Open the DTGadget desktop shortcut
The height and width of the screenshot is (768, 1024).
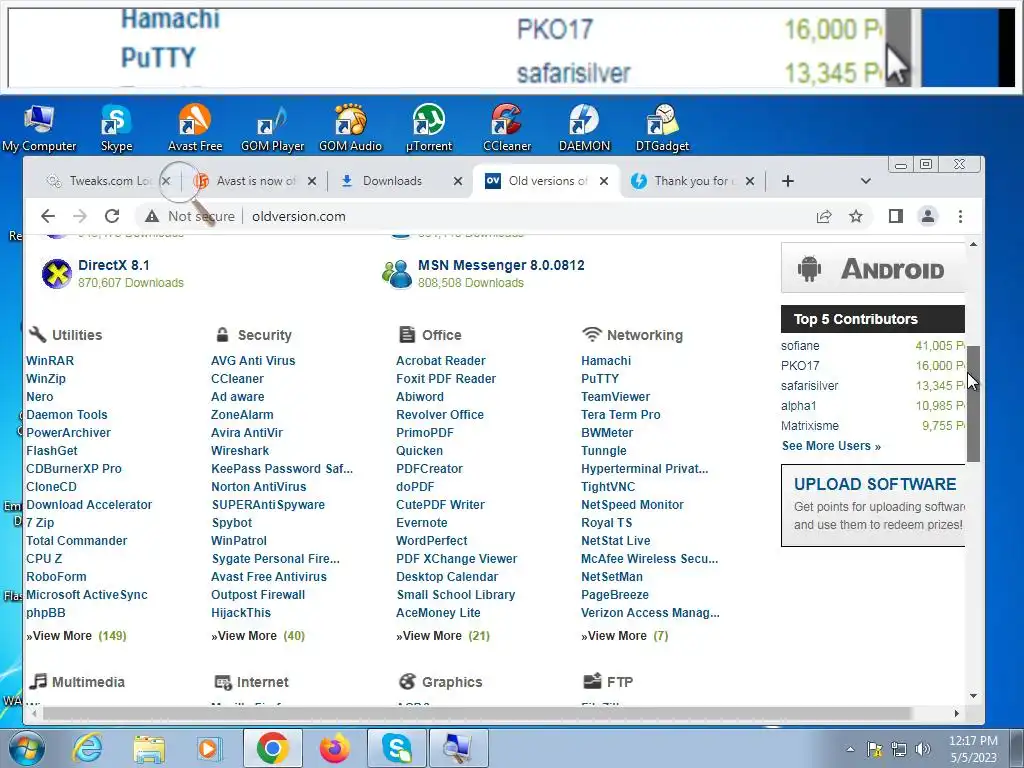[662, 128]
